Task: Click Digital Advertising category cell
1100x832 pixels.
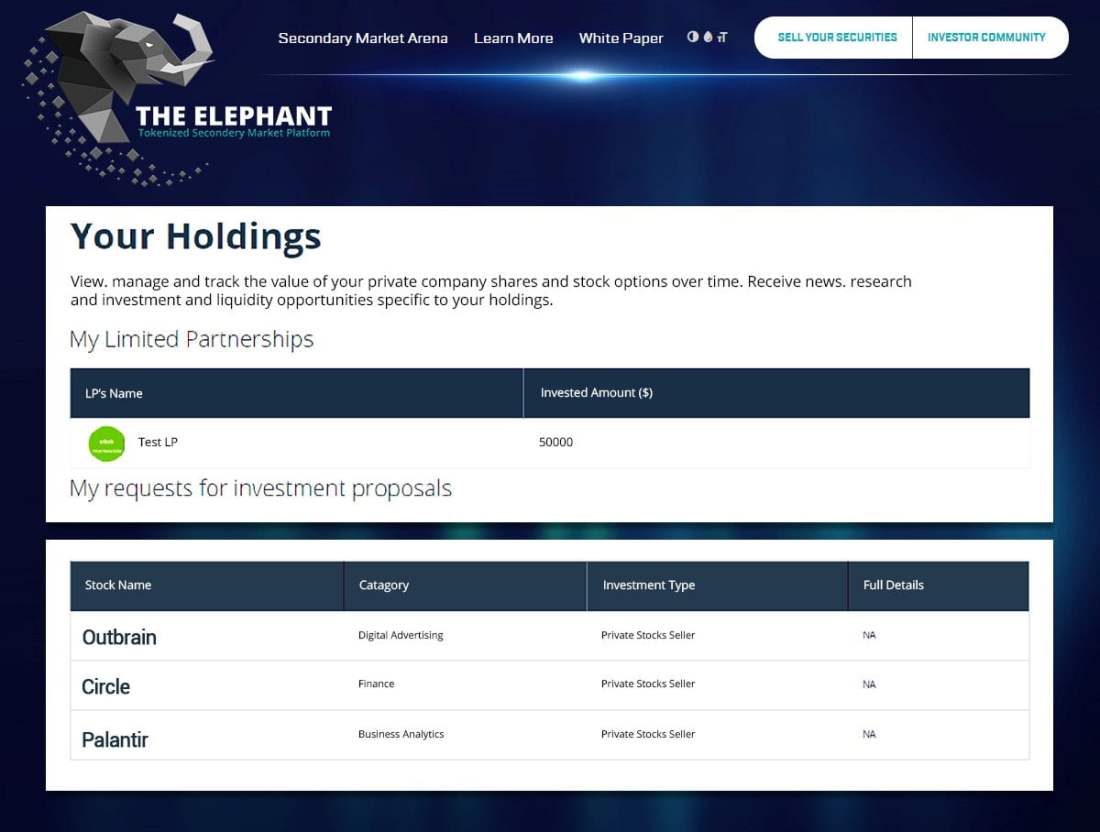Action: point(401,635)
